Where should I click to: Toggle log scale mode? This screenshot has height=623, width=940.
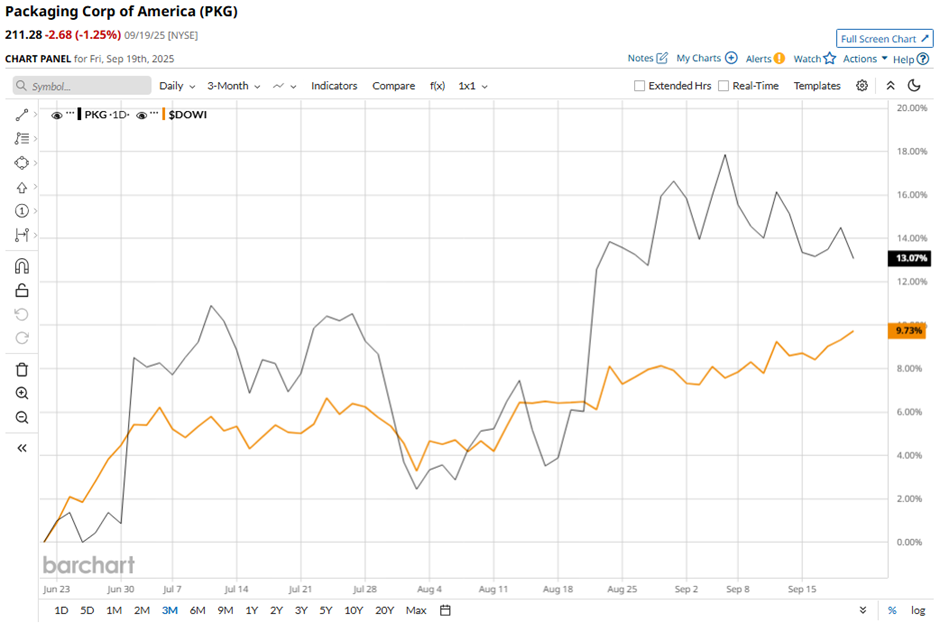(x=918, y=610)
